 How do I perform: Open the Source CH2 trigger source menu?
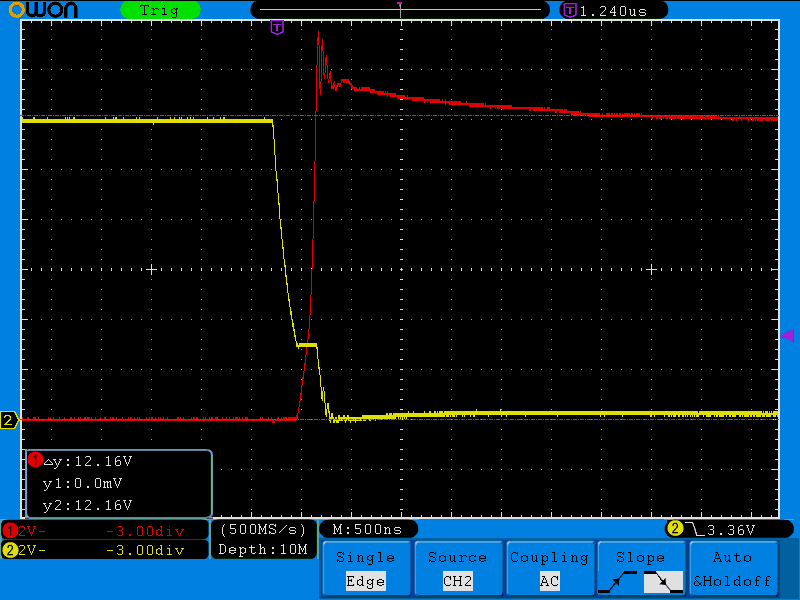coord(458,569)
